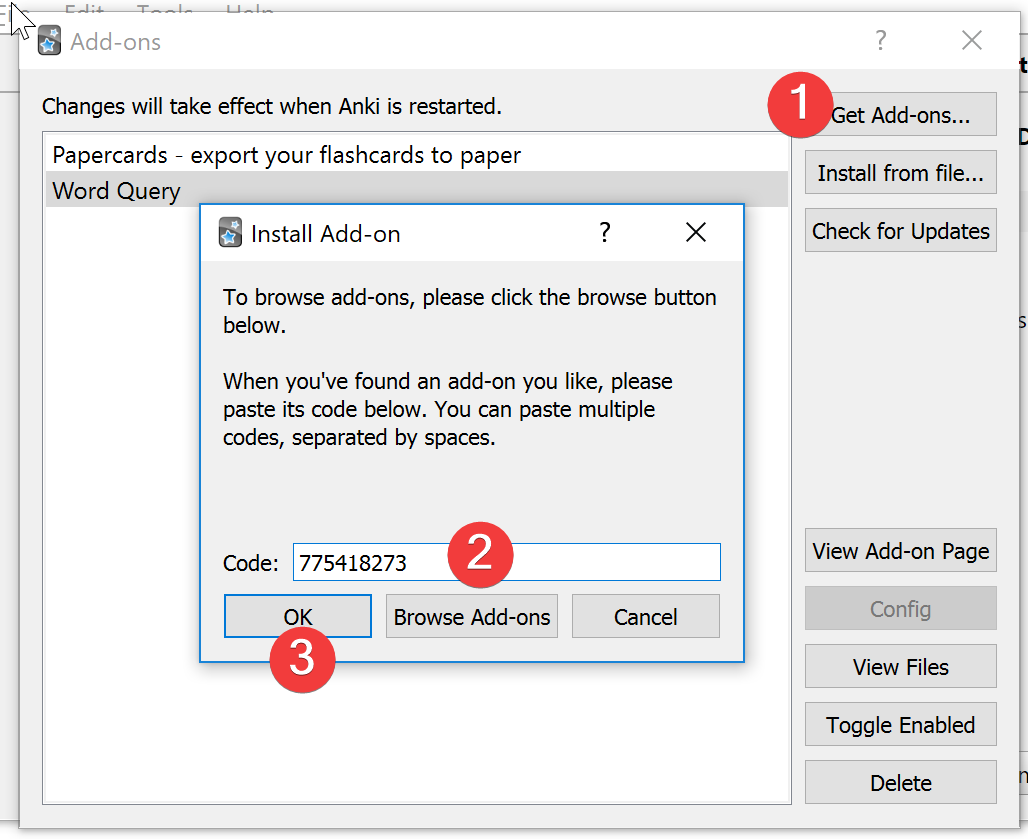Close the Add-ons window
The width and height of the screenshot is (1028, 839).
[972, 41]
